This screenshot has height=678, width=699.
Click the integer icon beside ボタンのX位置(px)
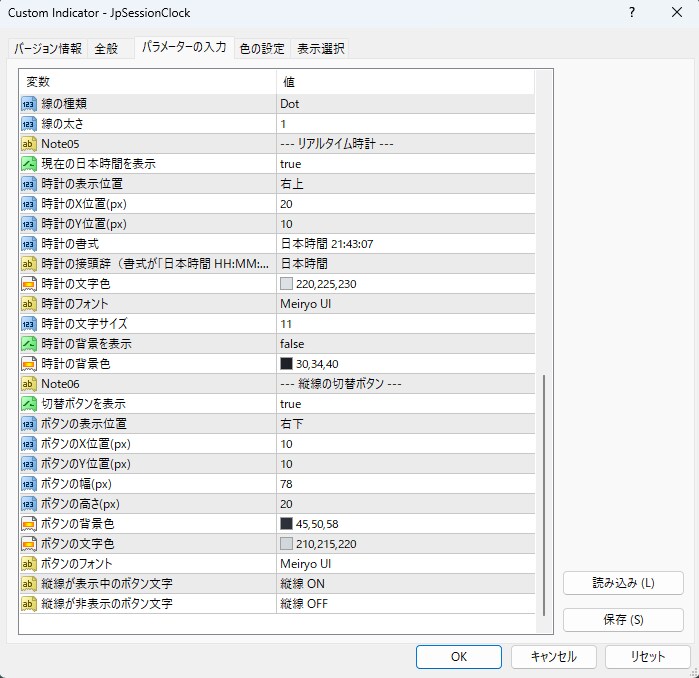29,444
